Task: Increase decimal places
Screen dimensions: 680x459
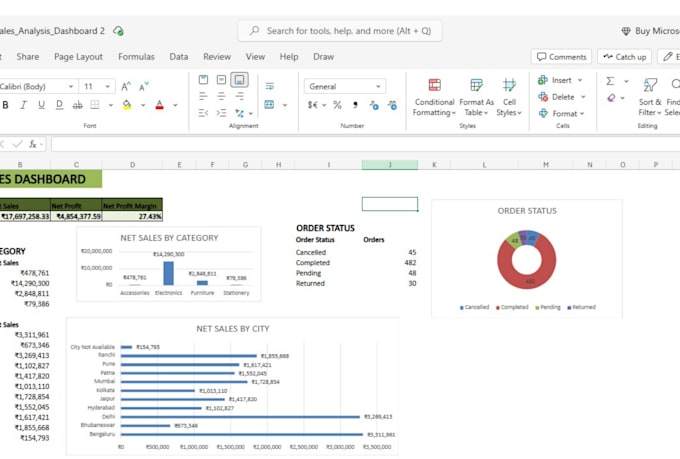Action: coord(374,105)
